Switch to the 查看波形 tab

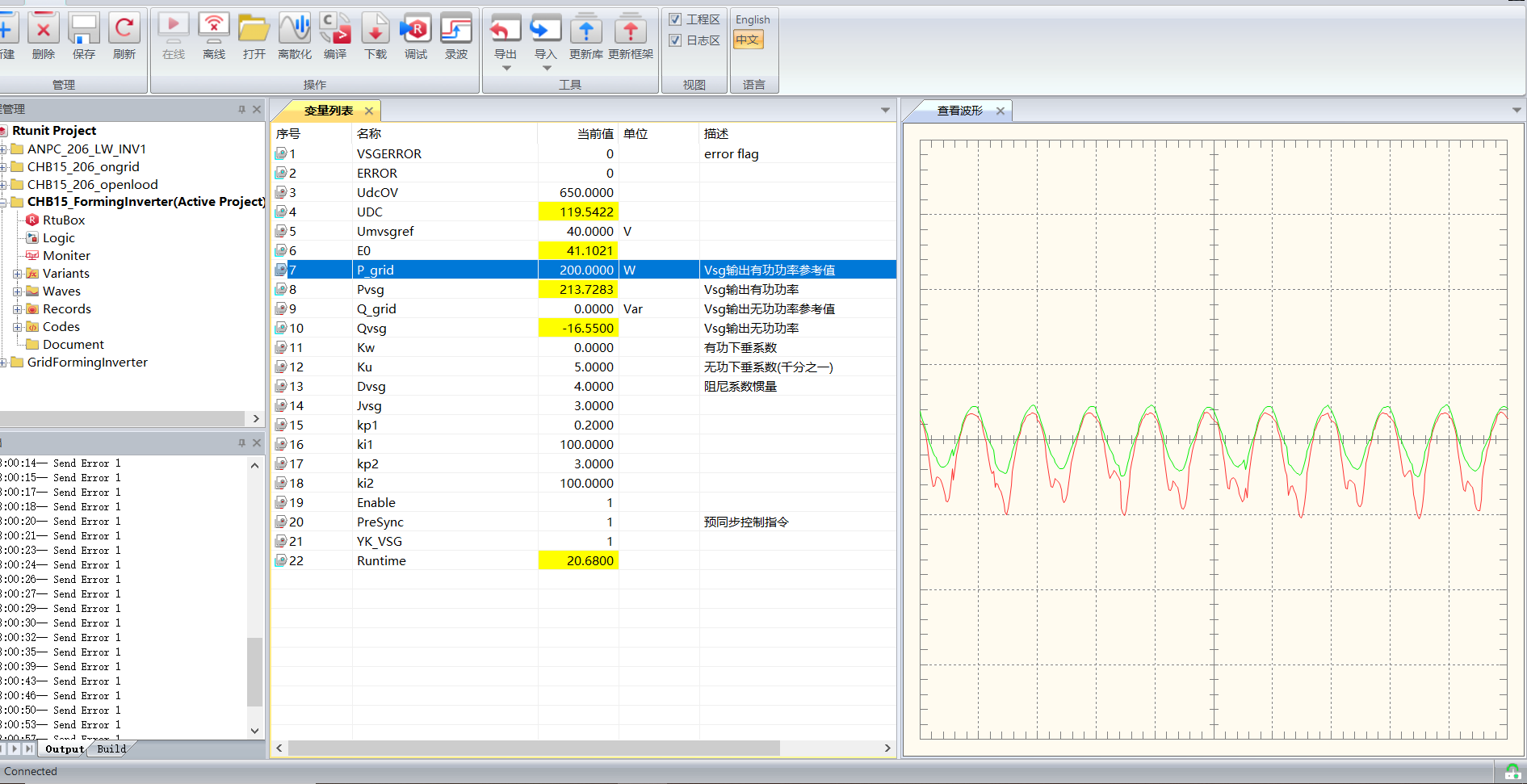(x=959, y=111)
